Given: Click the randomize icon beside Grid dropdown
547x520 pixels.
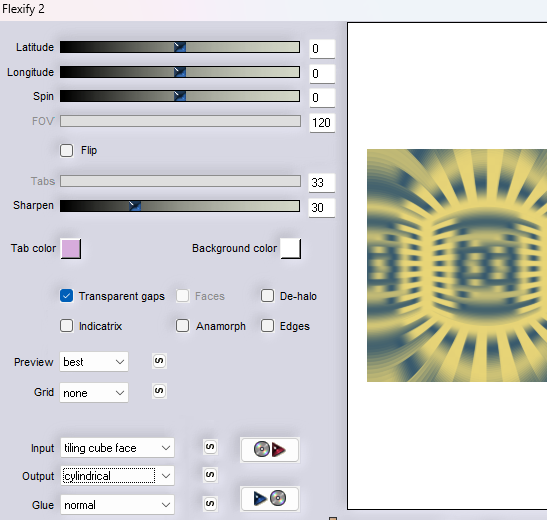Looking at the screenshot, I should pos(159,391).
